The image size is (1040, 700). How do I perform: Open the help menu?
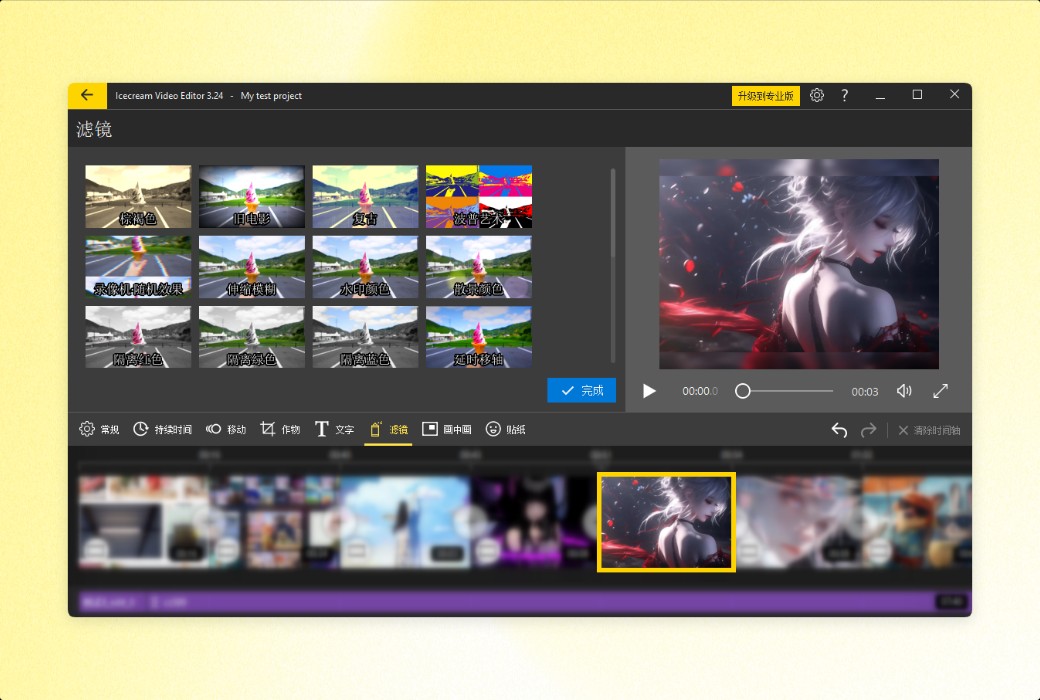click(x=844, y=95)
